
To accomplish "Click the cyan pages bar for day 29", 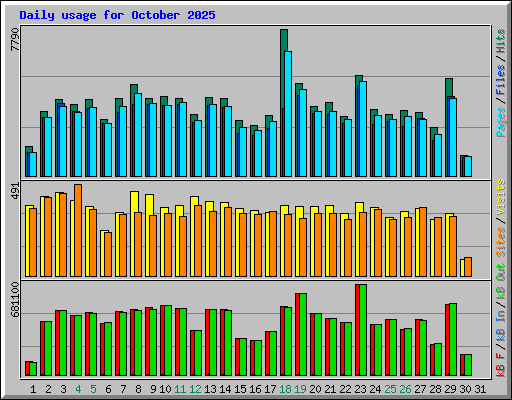I will (x=453, y=137).
